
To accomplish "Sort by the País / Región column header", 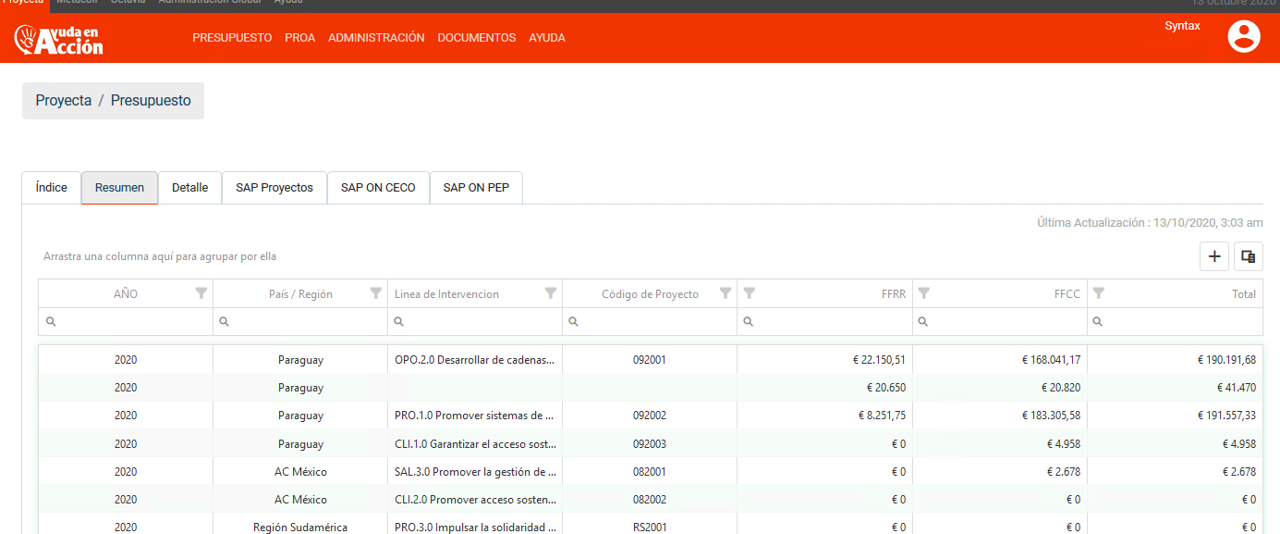I will tap(300, 294).
